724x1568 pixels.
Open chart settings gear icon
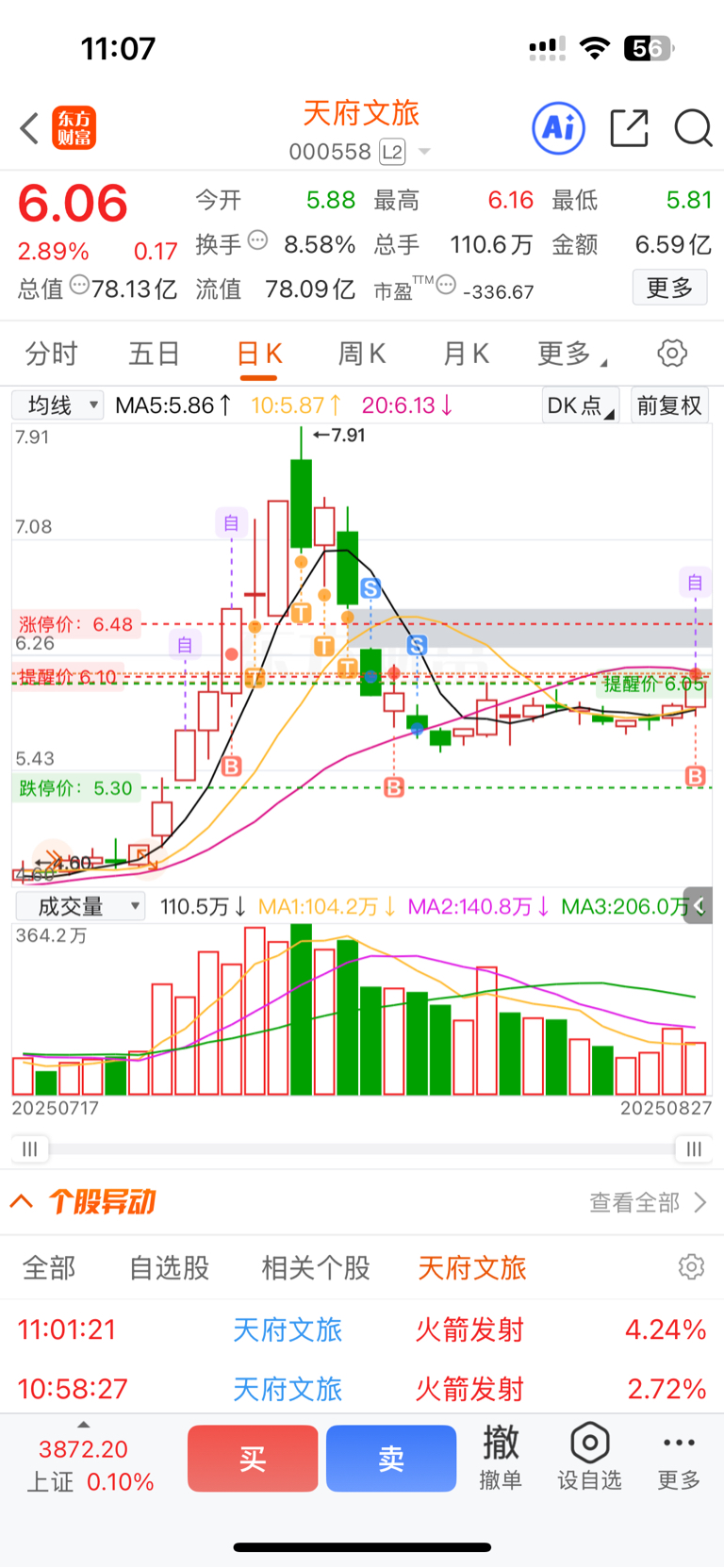point(672,354)
